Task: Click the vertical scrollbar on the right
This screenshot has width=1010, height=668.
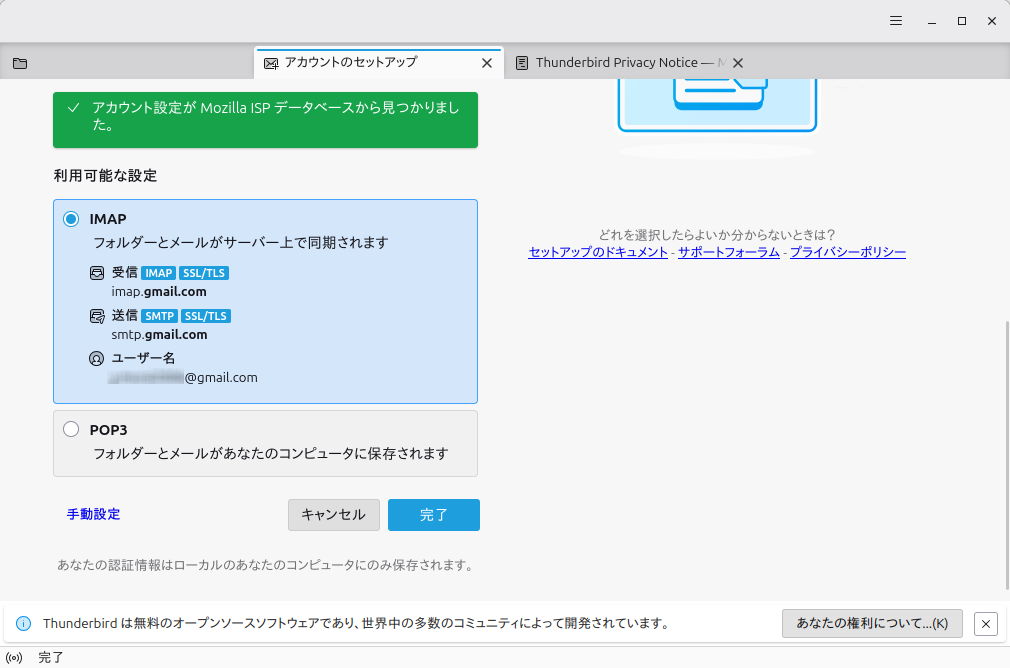Action: 1004,450
